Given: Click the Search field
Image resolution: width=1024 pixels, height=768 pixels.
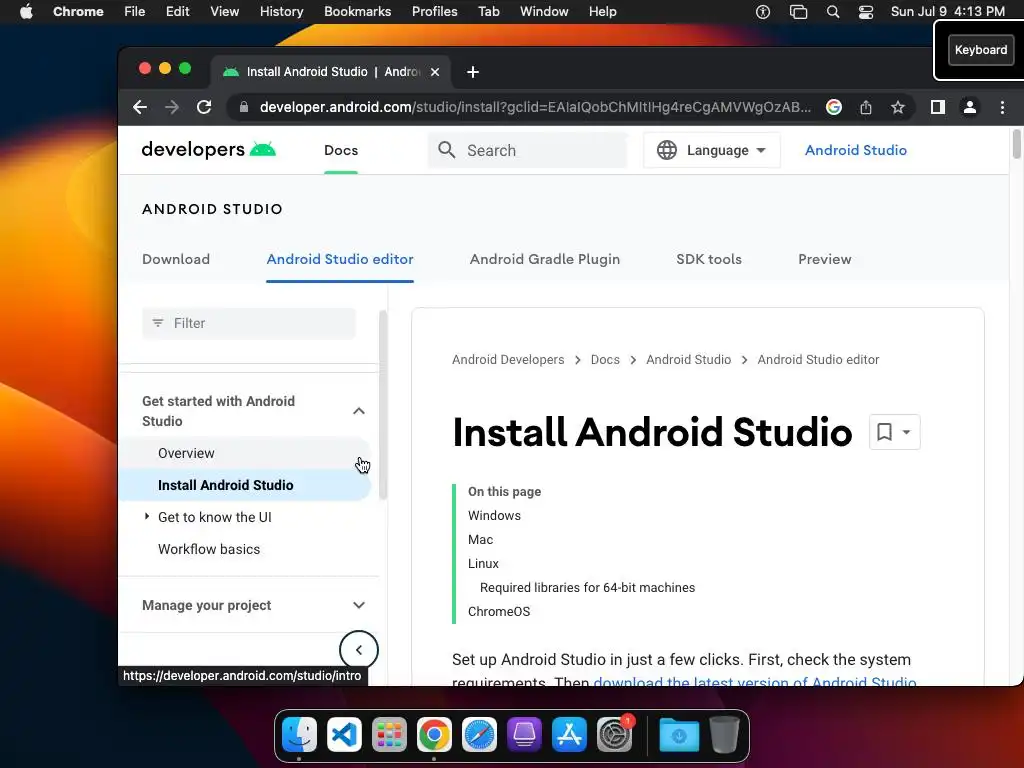Looking at the screenshot, I should coord(528,150).
